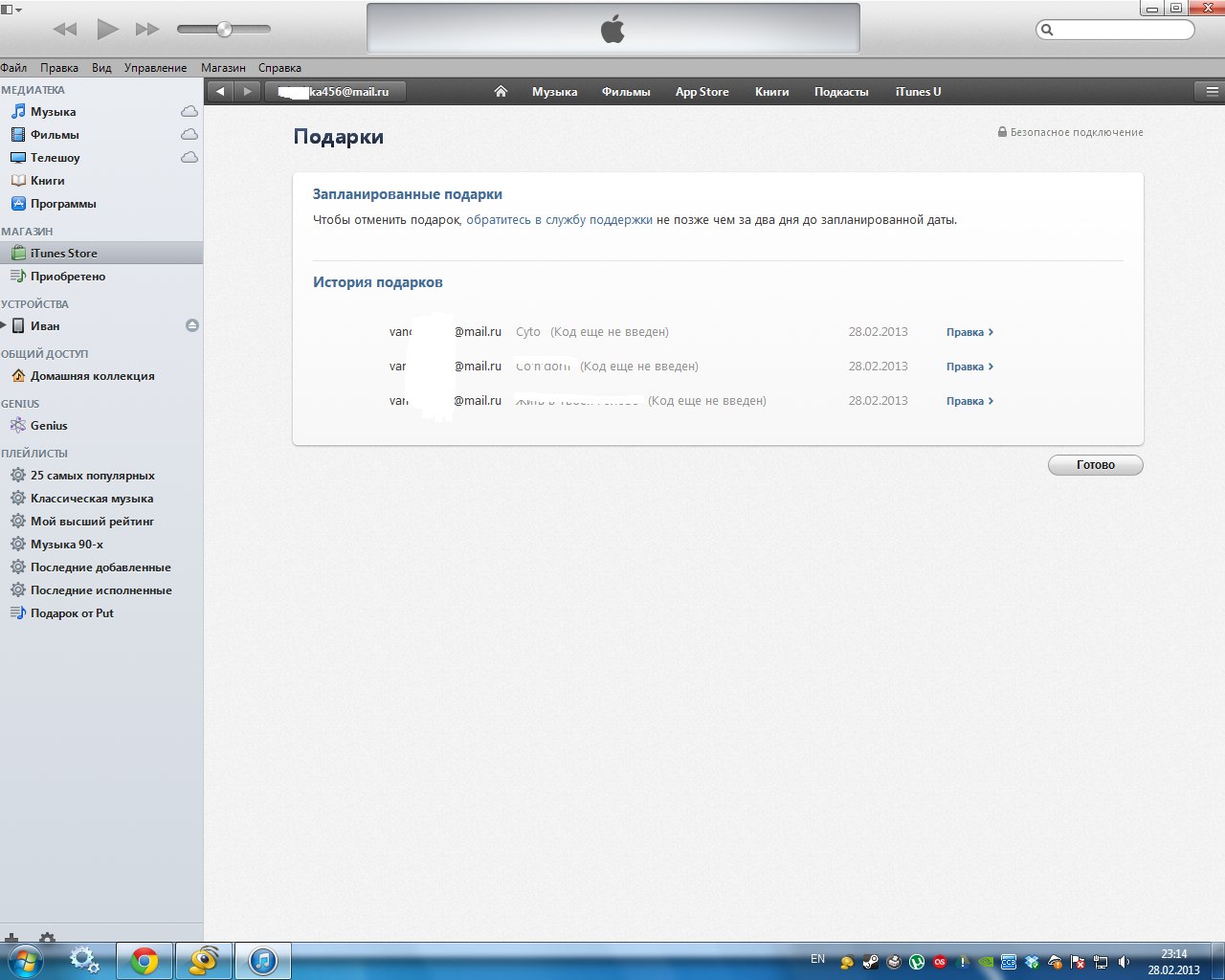Open the account button ending in ka456@mail.ru
The image size is (1225, 980).
335,92
